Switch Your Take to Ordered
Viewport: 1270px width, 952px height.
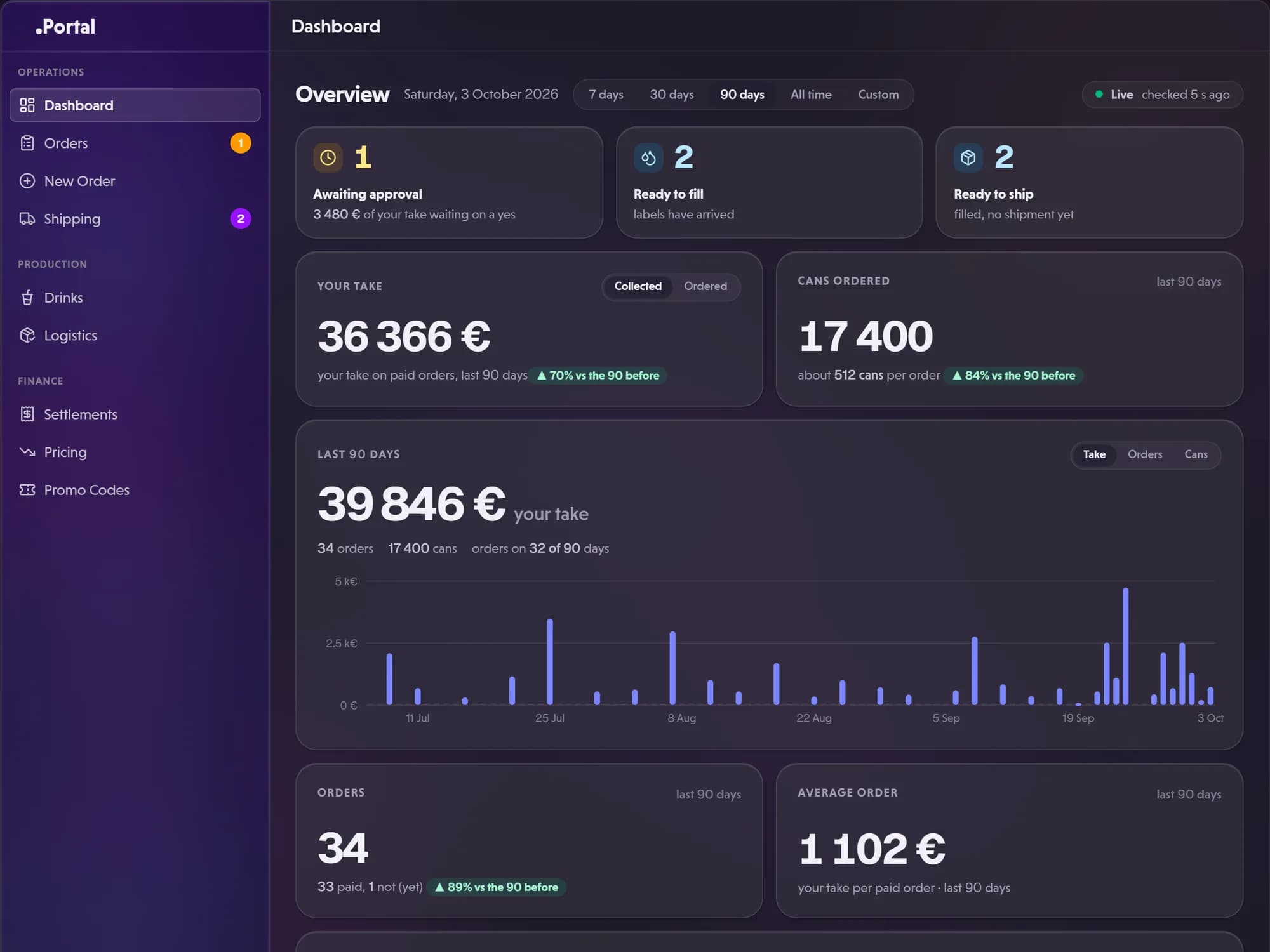click(x=705, y=286)
